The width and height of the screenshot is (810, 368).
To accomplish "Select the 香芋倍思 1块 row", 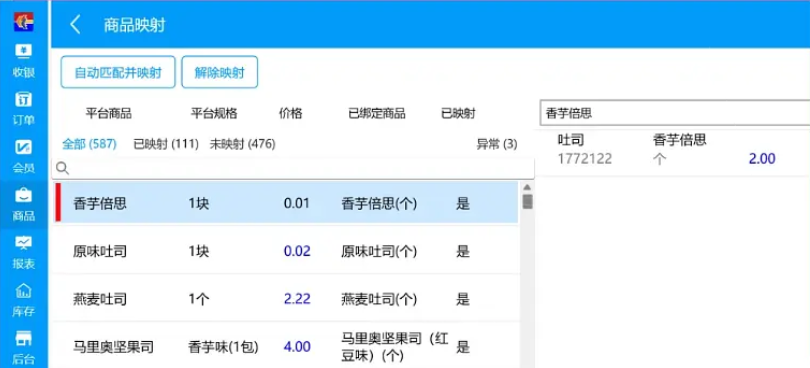I will pyautogui.click(x=285, y=203).
